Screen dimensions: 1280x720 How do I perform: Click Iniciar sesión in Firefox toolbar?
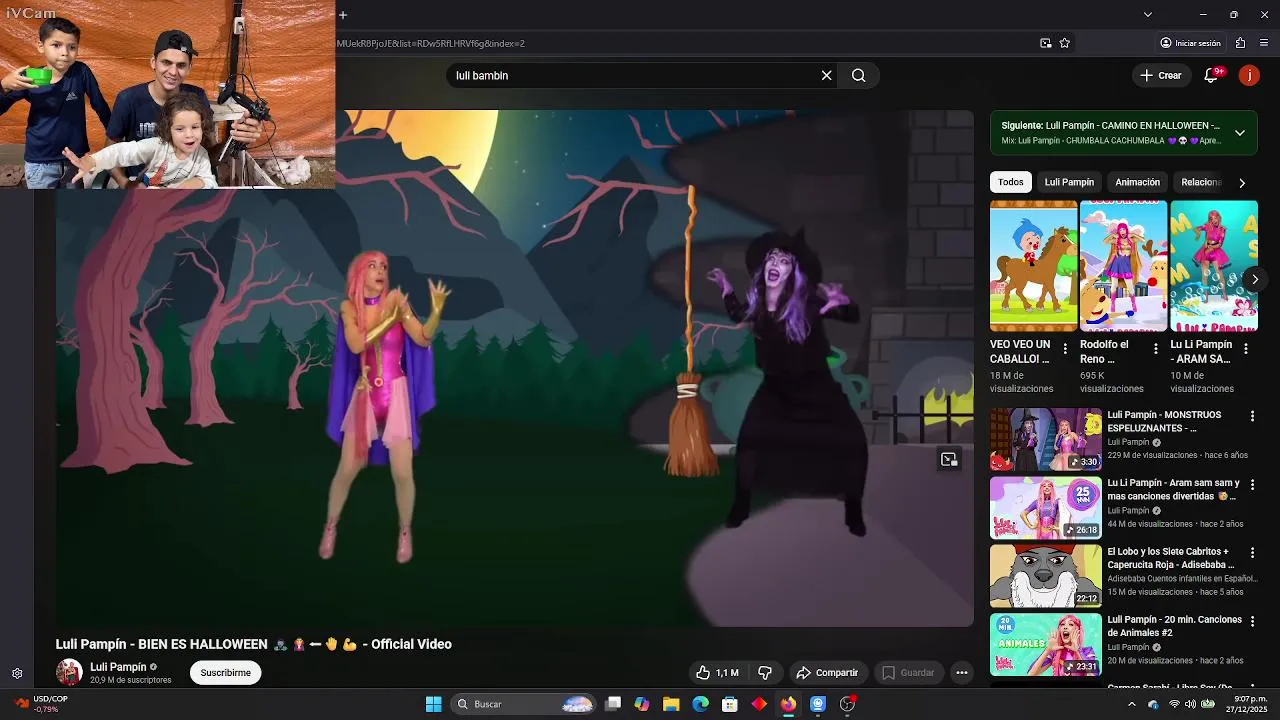[1190, 43]
